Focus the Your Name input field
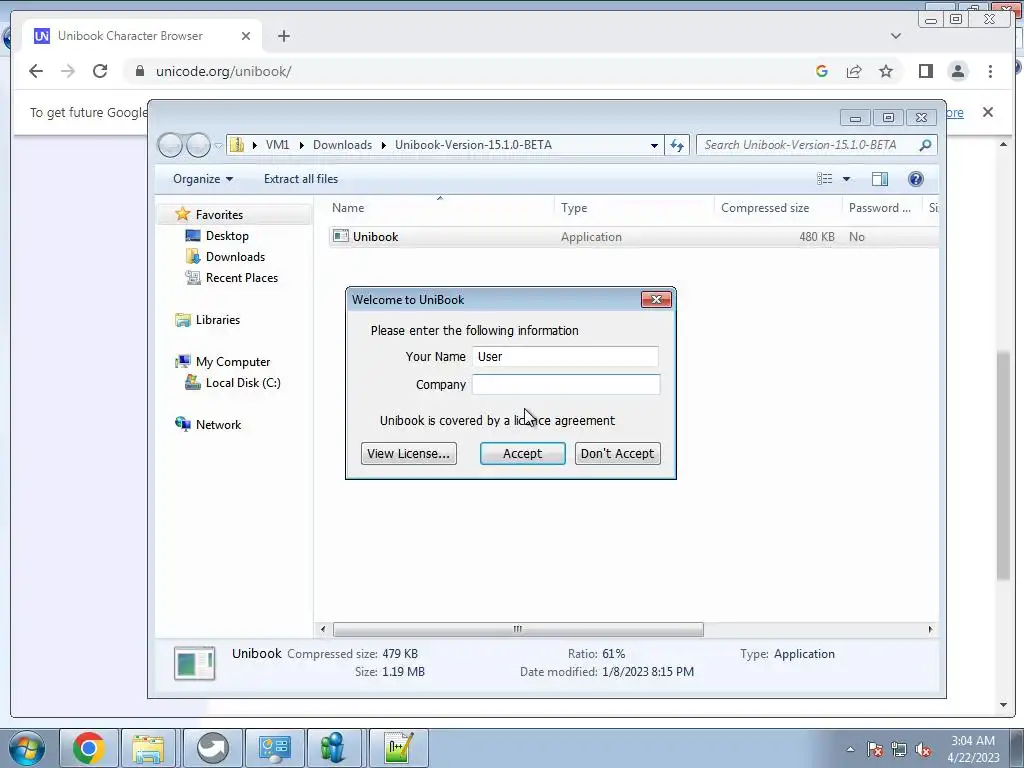Image resolution: width=1024 pixels, height=768 pixels. (x=565, y=357)
